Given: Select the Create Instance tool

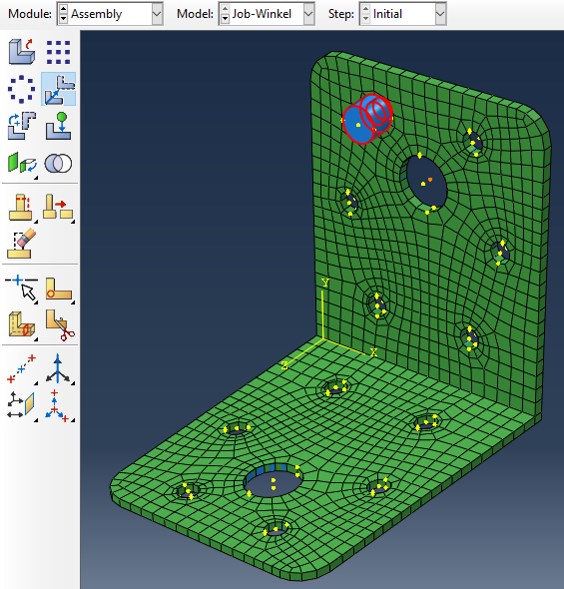Looking at the screenshot, I should click(x=22, y=51).
